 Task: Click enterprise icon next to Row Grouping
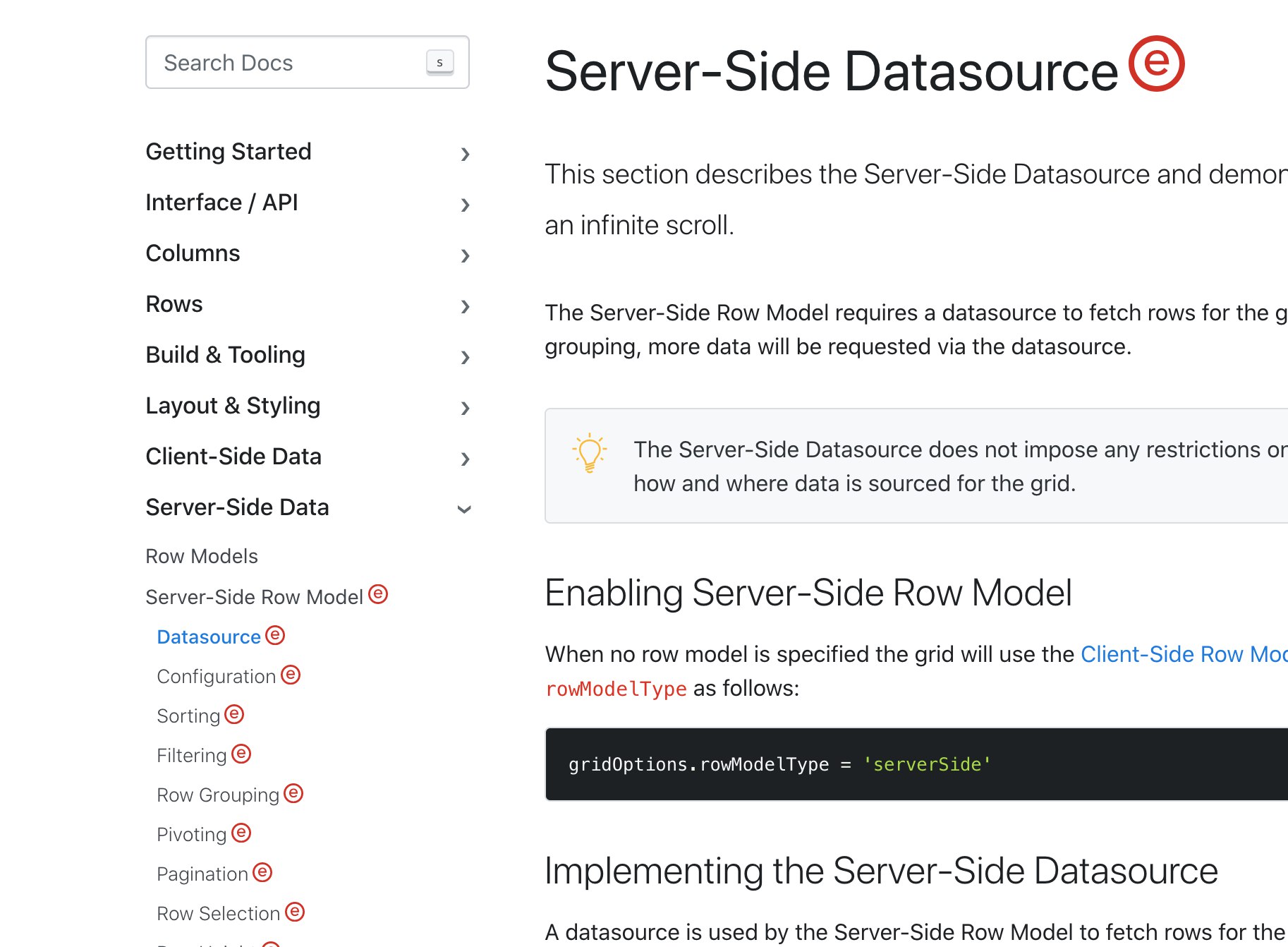(x=293, y=793)
